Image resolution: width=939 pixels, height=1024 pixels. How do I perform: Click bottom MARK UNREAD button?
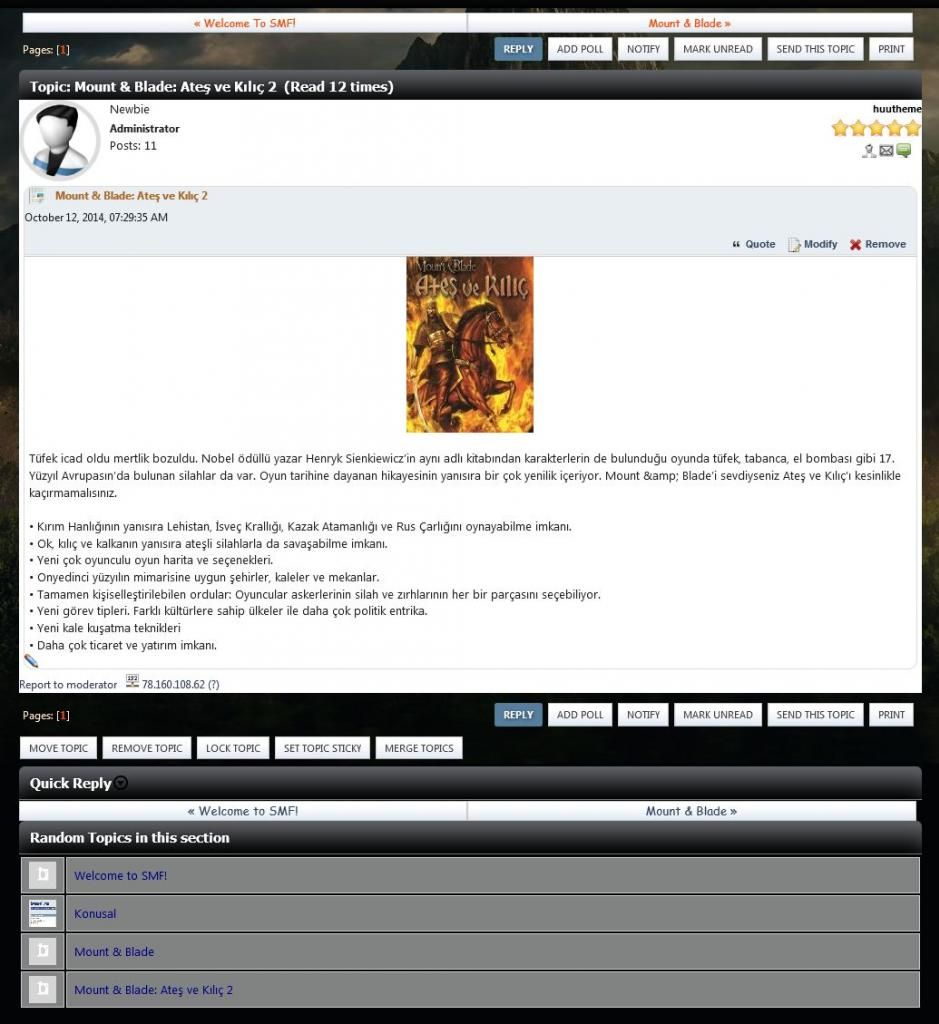718,714
